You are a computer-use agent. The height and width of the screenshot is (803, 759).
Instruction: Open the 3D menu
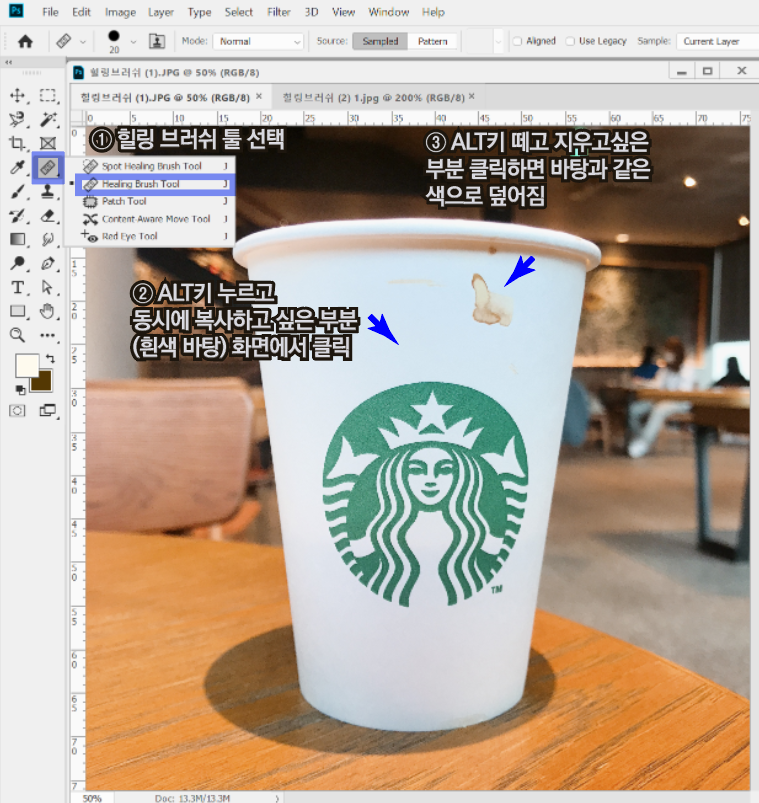311,12
